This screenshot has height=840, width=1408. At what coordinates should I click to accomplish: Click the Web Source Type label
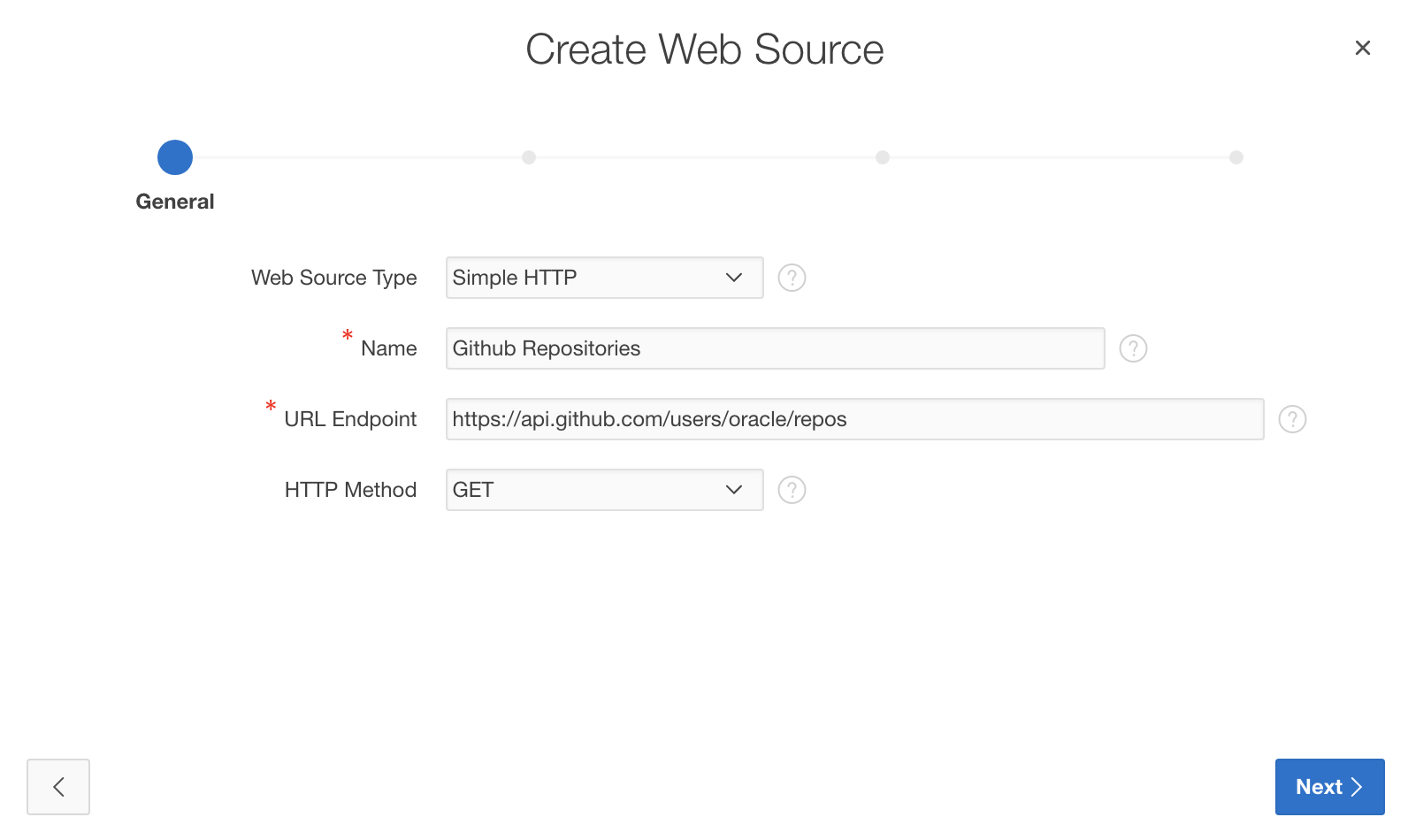333,278
